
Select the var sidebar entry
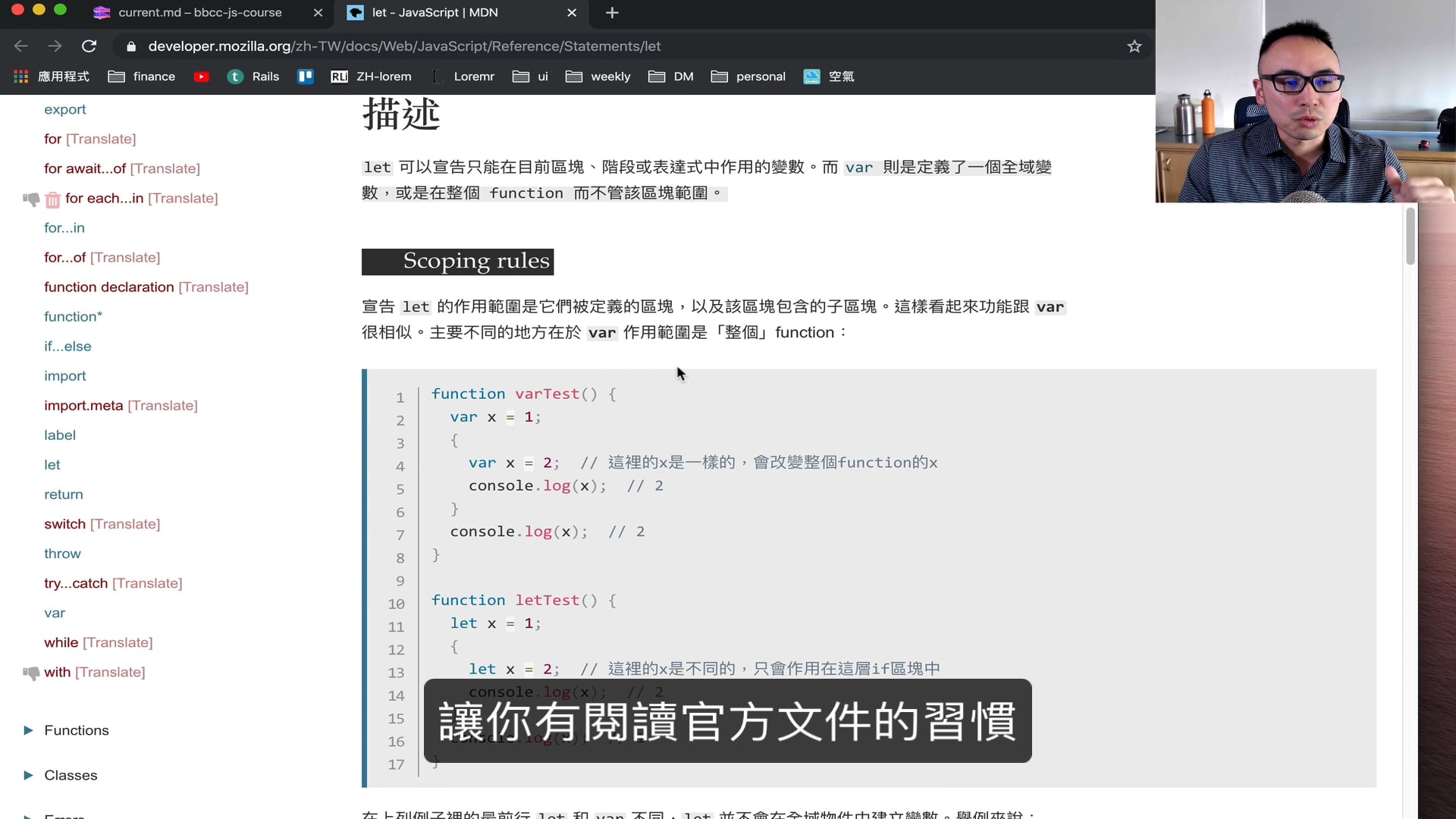(55, 613)
